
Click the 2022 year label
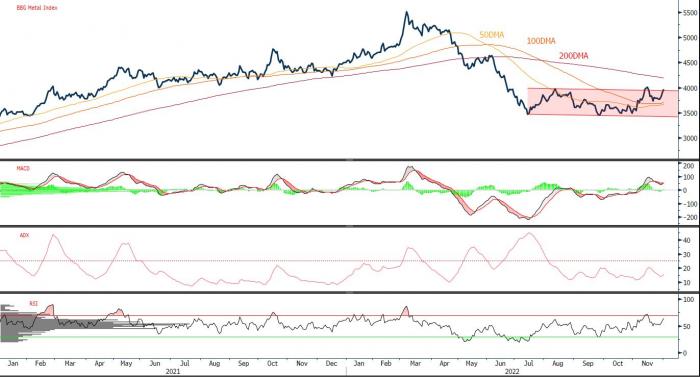click(512, 371)
